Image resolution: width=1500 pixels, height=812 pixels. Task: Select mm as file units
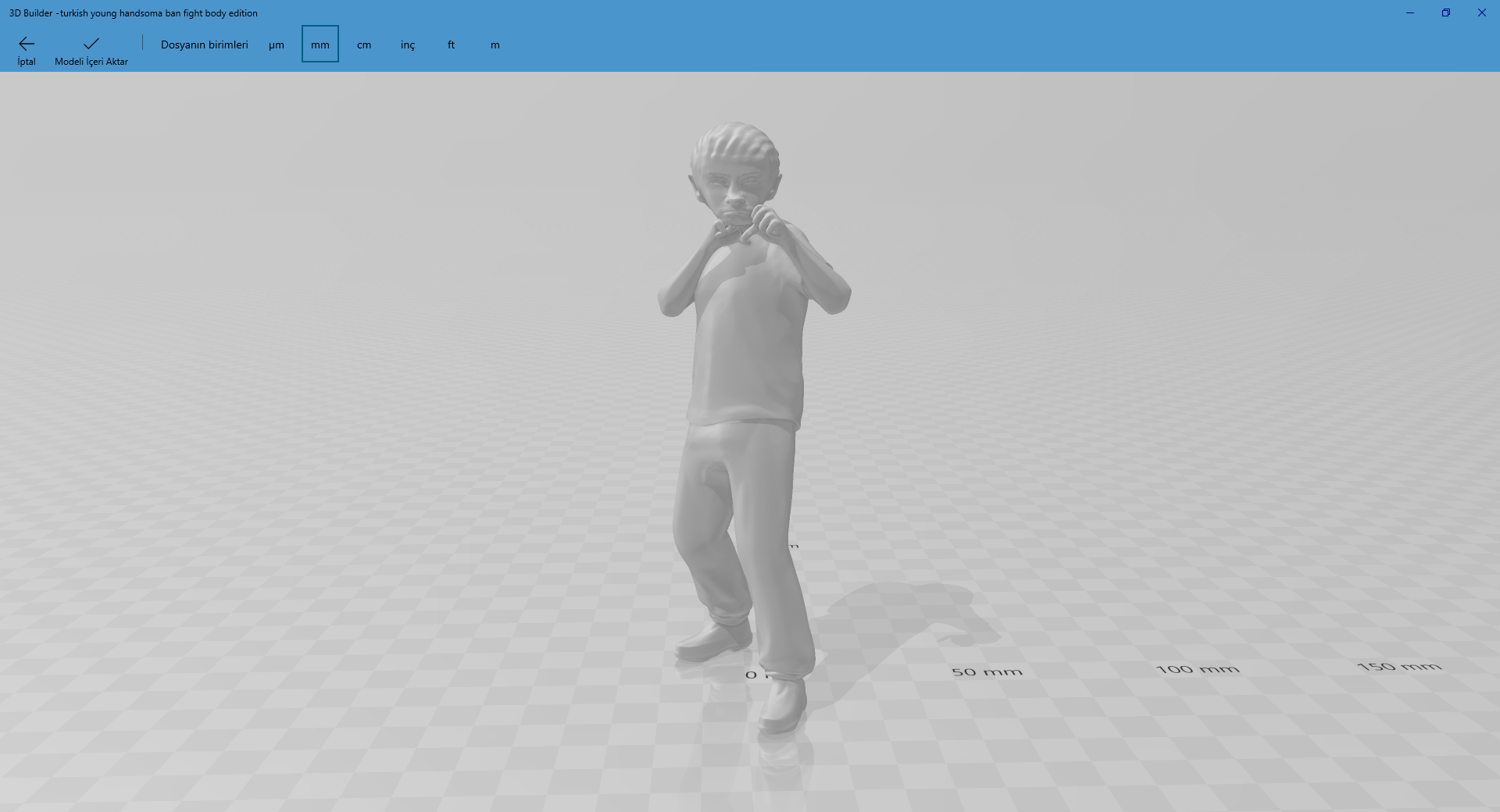[x=320, y=45]
